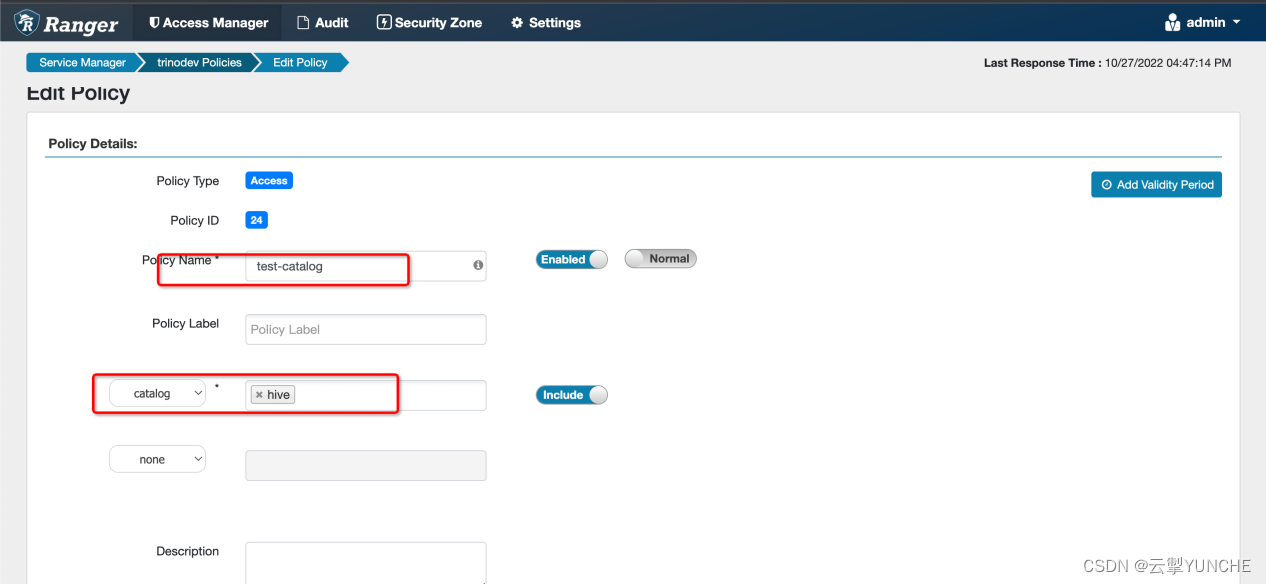This screenshot has height=584, width=1266.
Task: Open the Access Manager menu
Action: tap(209, 22)
